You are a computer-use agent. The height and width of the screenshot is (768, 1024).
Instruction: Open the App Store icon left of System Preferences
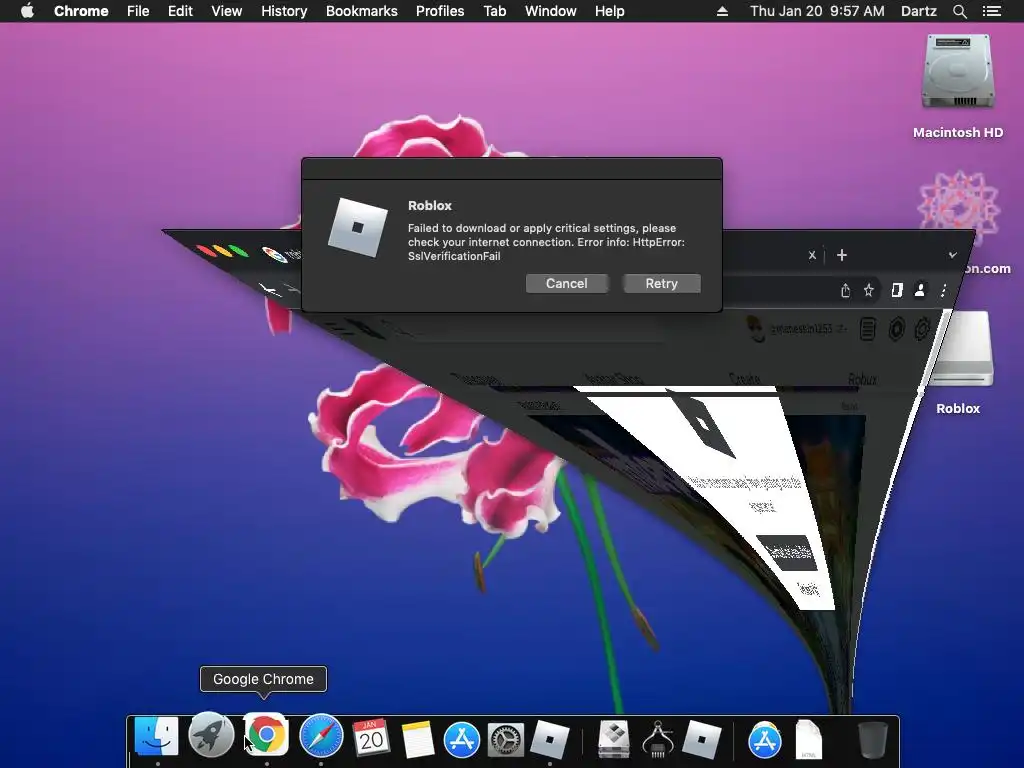pyautogui.click(x=462, y=740)
